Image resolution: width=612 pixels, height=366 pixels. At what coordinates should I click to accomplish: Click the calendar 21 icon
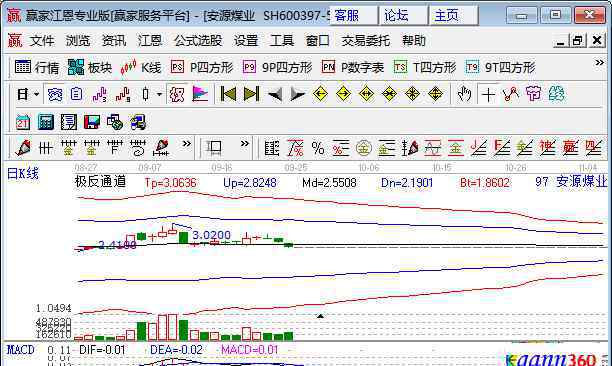[x=23, y=123]
